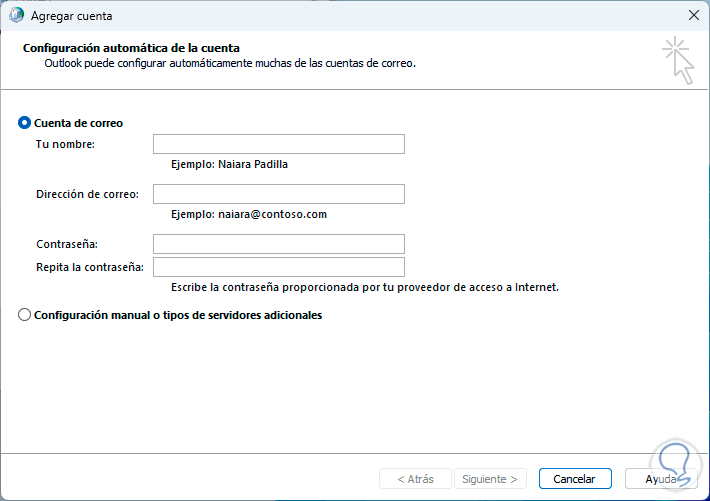Screen dimensions: 710x501
Task: Close the Agregar cuenta dialog
Action: pyautogui.click(x=692, y=16)
